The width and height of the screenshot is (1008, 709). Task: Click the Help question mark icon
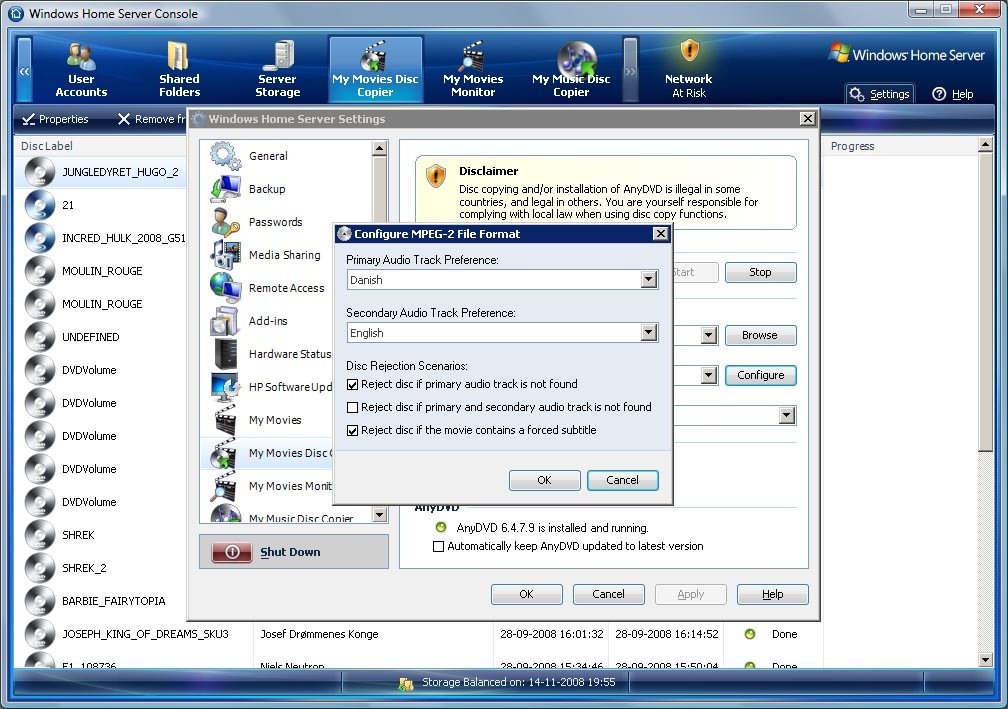coord(939,94)
